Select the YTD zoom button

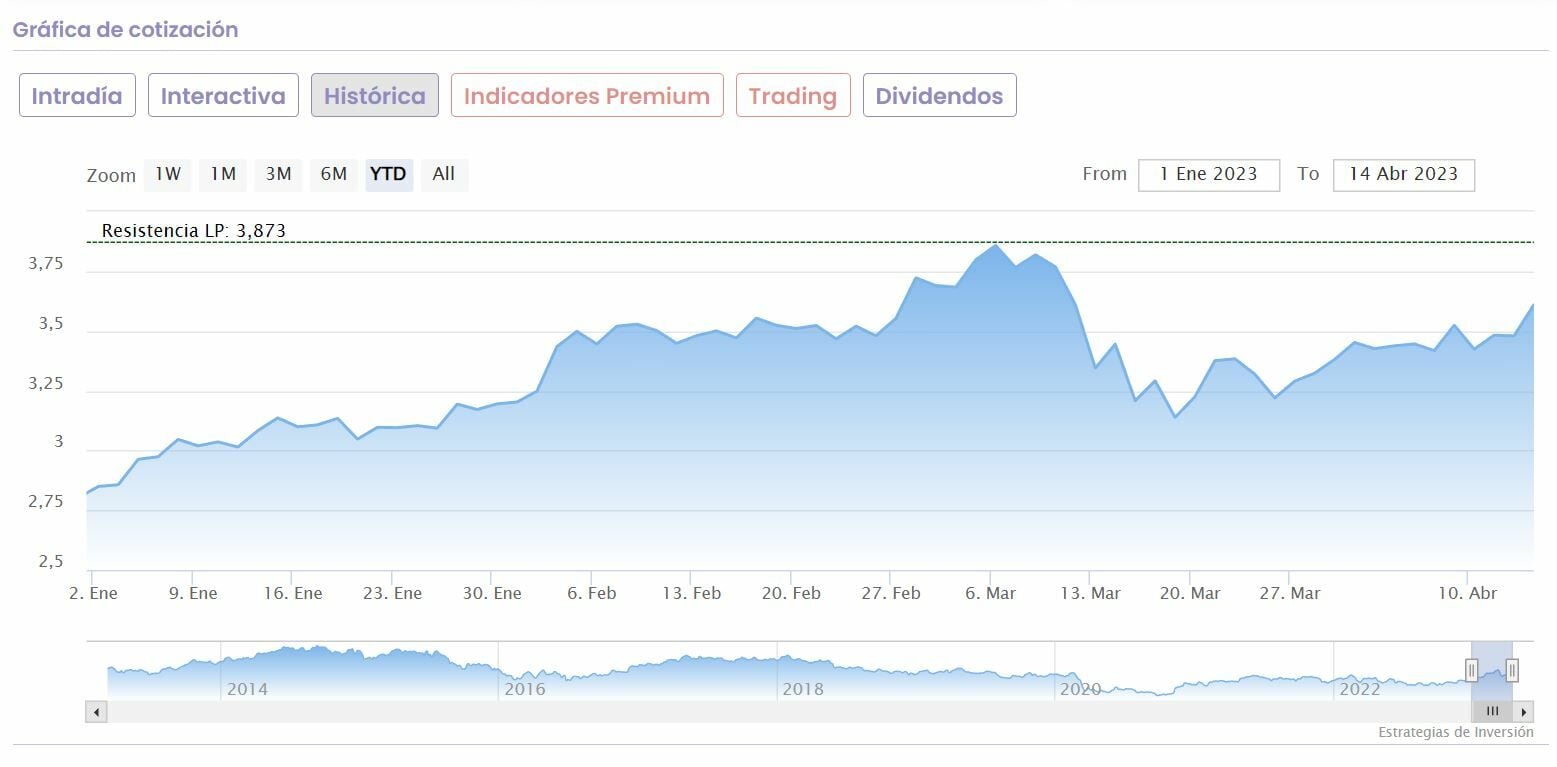coord(388,174)
